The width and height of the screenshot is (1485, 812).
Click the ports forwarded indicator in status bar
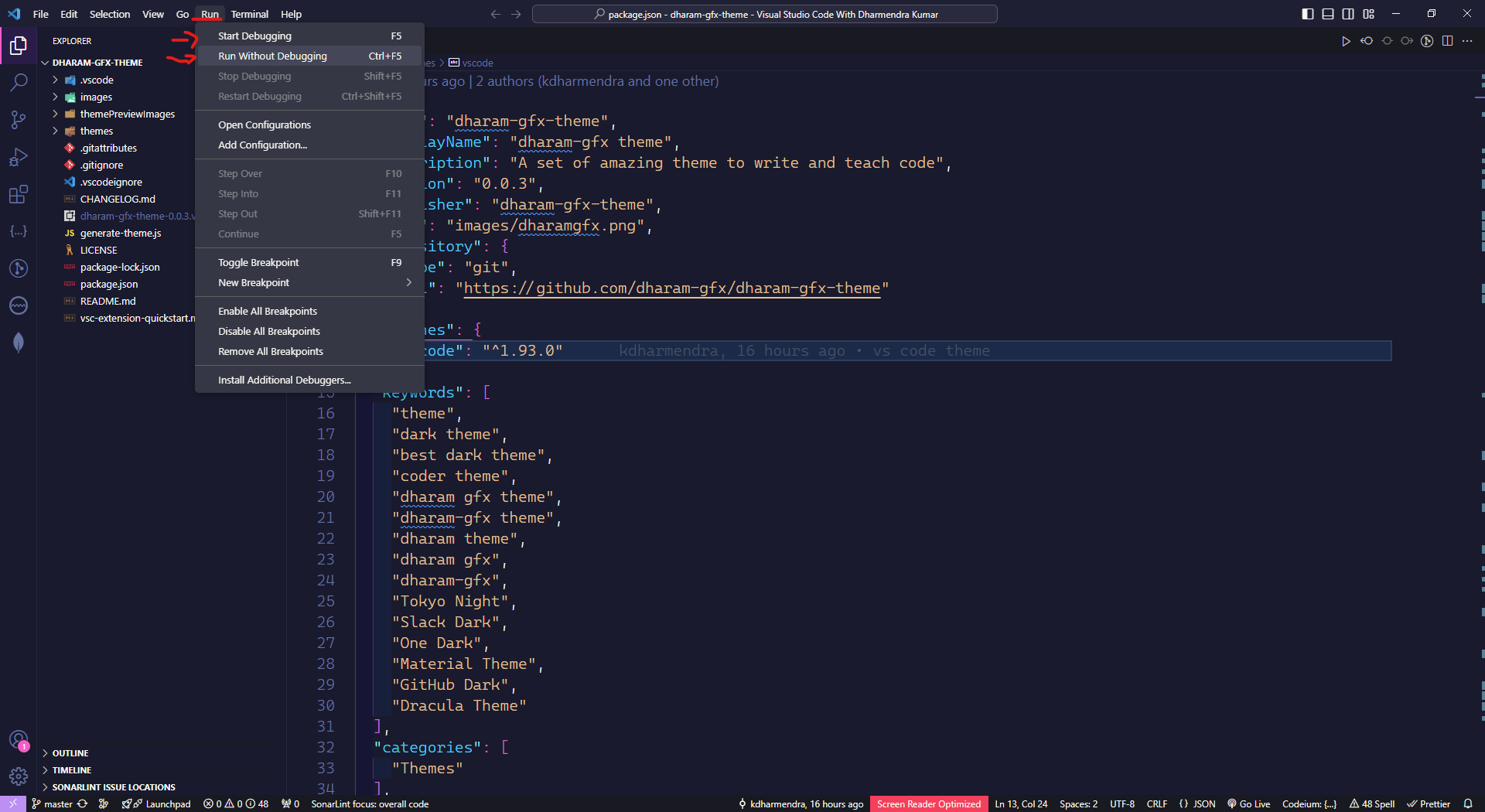point(291,804)
